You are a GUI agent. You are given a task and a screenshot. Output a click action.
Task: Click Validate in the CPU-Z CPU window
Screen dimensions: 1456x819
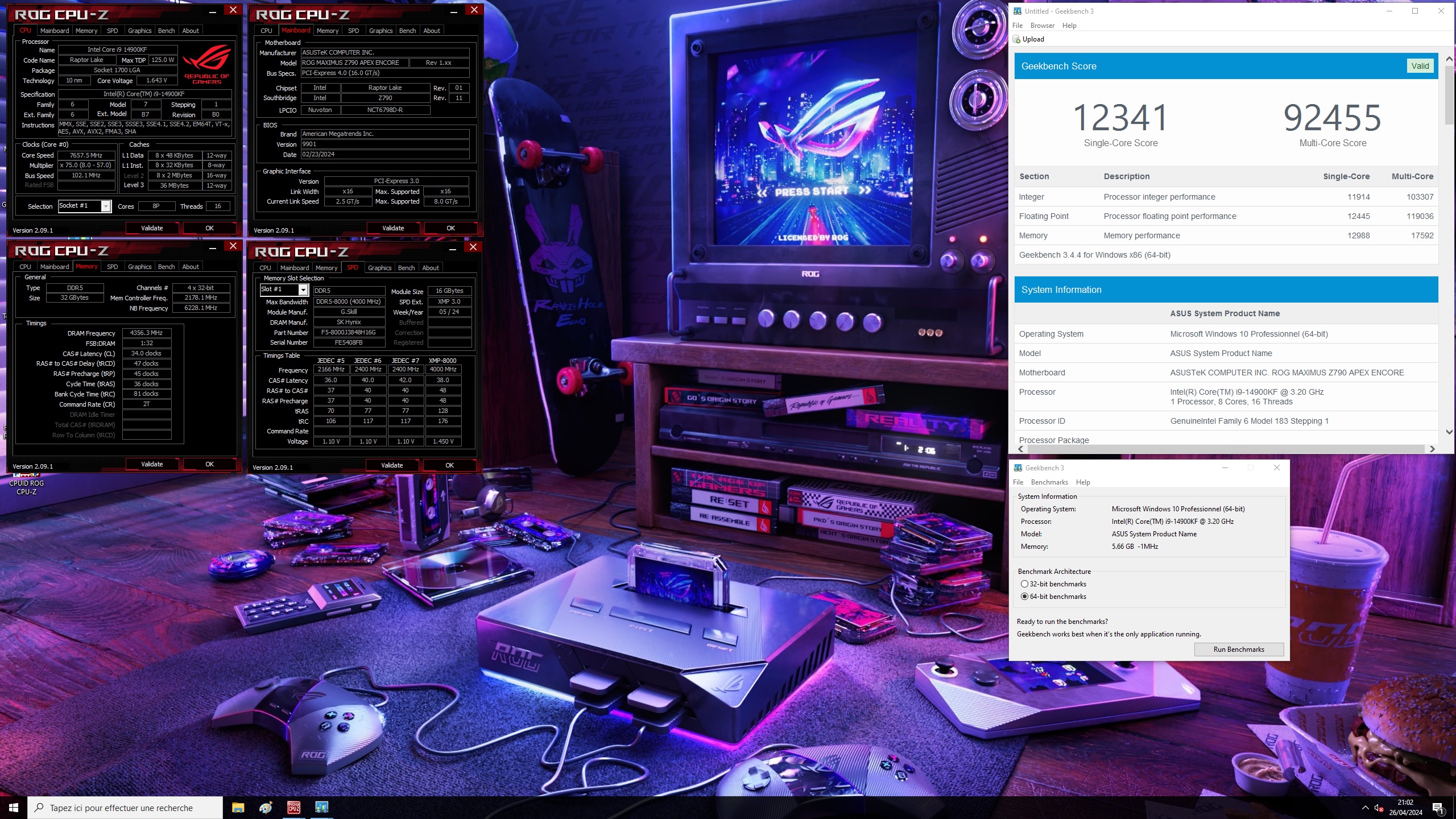pos(152,228)
